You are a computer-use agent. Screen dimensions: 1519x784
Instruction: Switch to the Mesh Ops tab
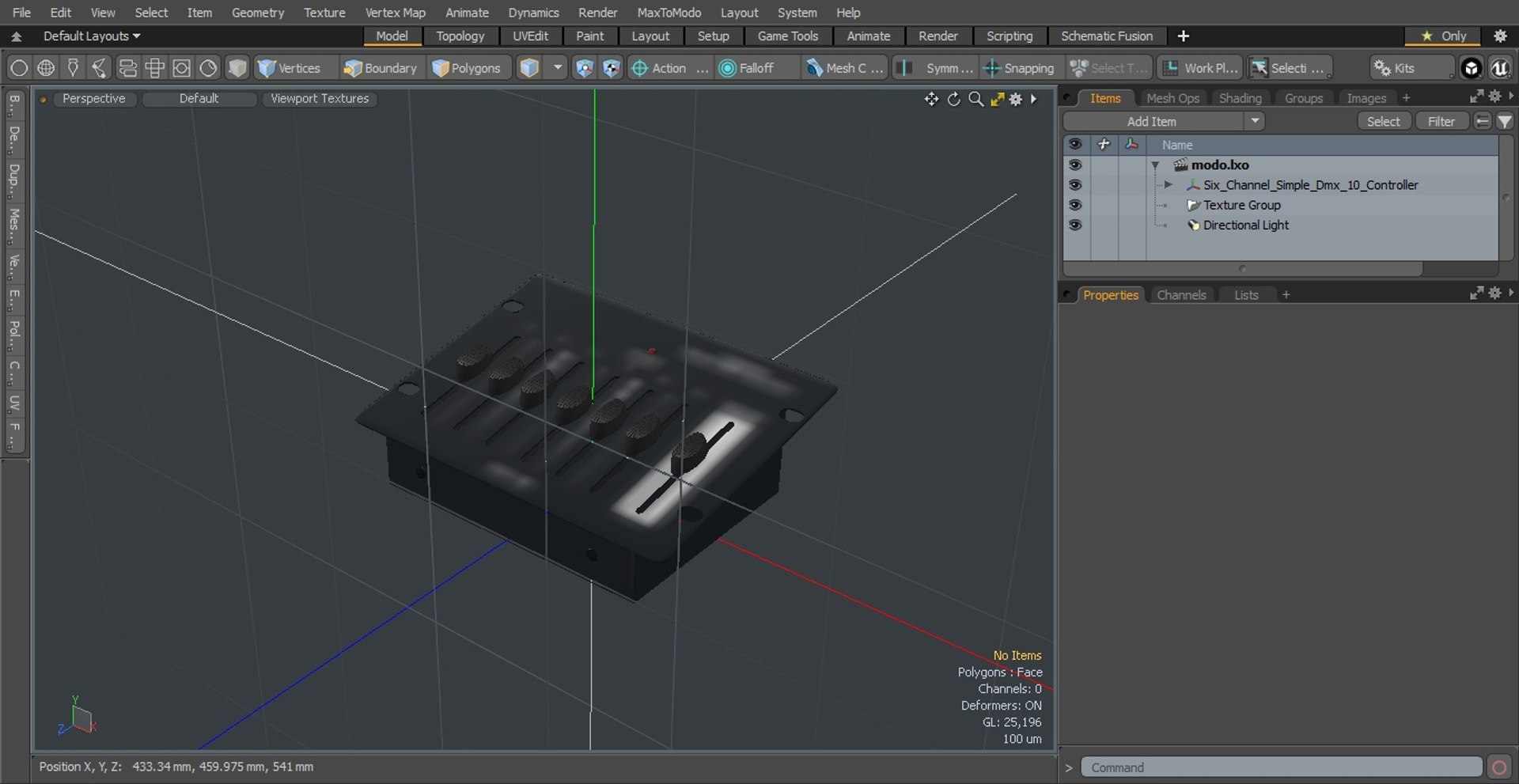(1172, 98)
